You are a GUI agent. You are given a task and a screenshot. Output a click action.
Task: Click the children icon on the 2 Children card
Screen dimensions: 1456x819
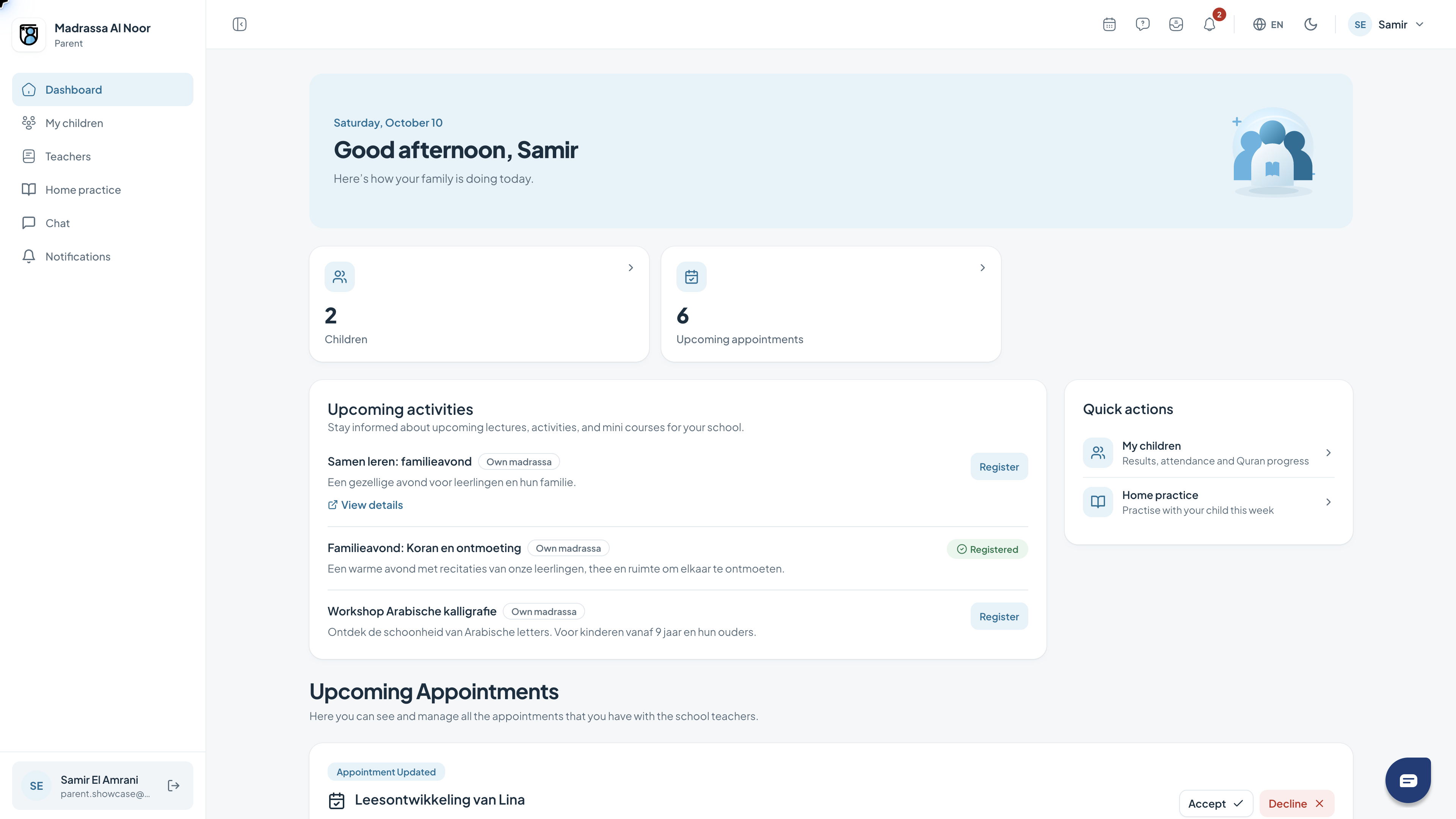tap(340, 276)
